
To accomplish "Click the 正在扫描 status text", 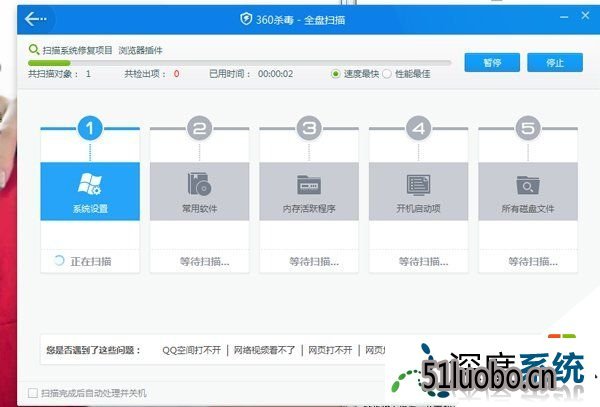I will (x=91, y=262).
